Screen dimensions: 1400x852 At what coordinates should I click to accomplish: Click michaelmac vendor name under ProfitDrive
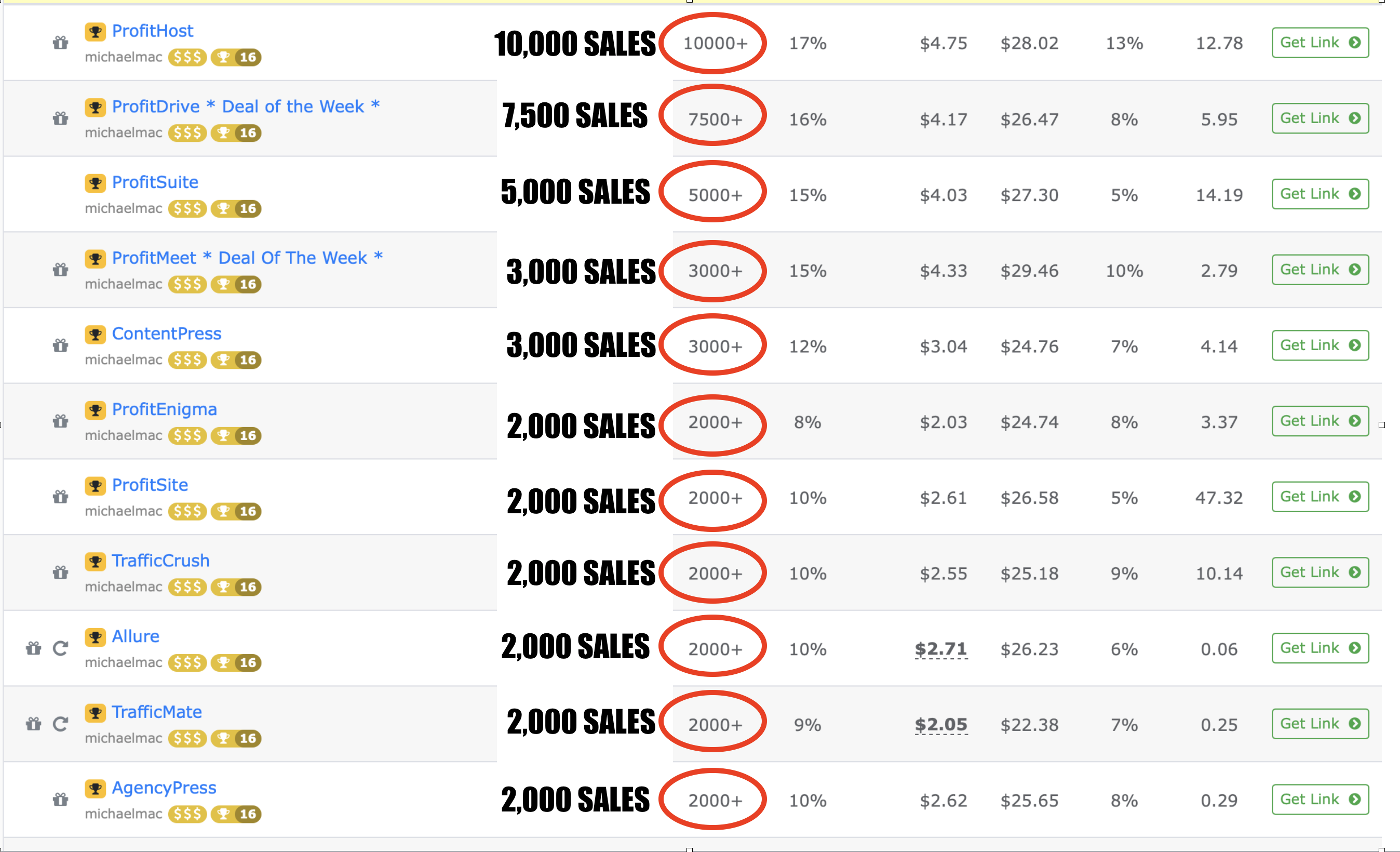coord(123,132)
